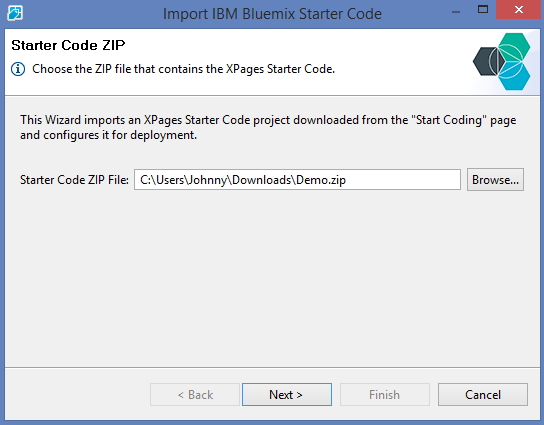Viewport: 544px width, 425px height.
Task: Close the Import dialog window
Action: (519, 9)
